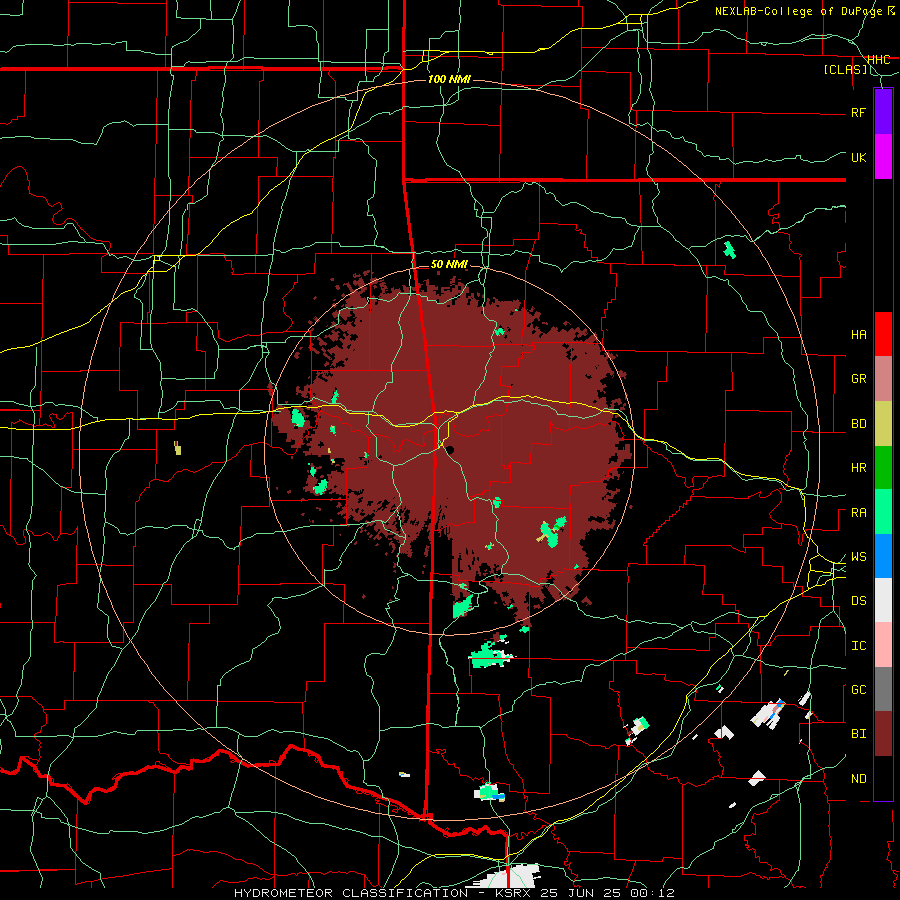Click the black radar site dot at map center

coord(450,450)
